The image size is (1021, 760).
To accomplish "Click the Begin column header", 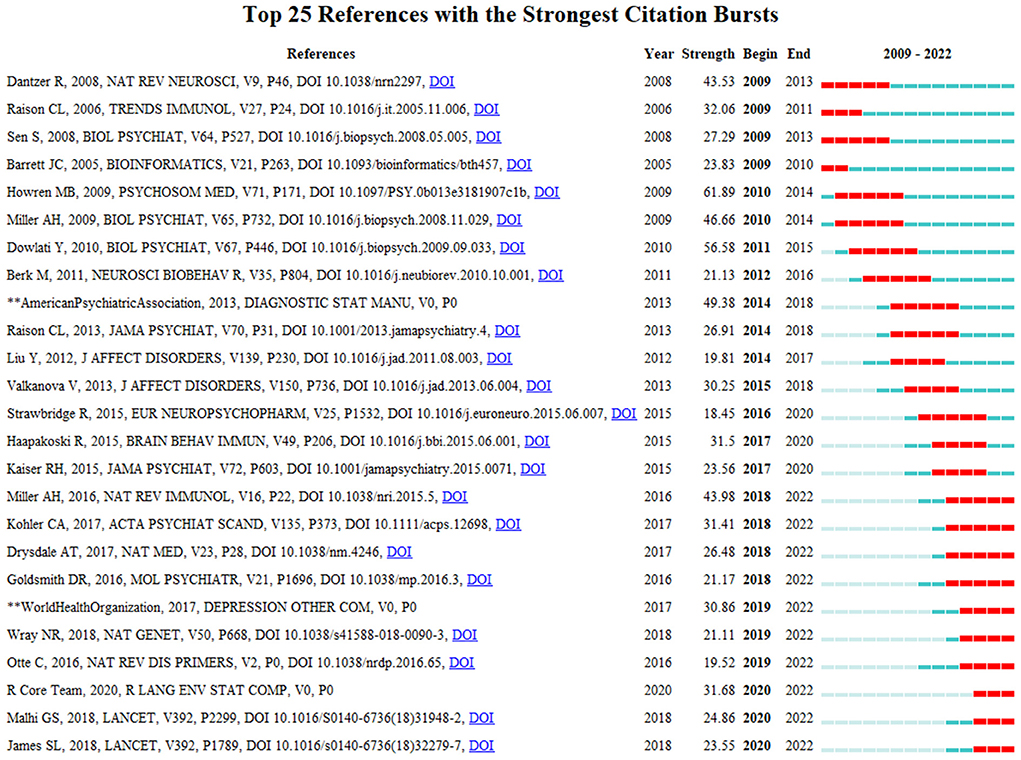I will click(x=761, y=54).
